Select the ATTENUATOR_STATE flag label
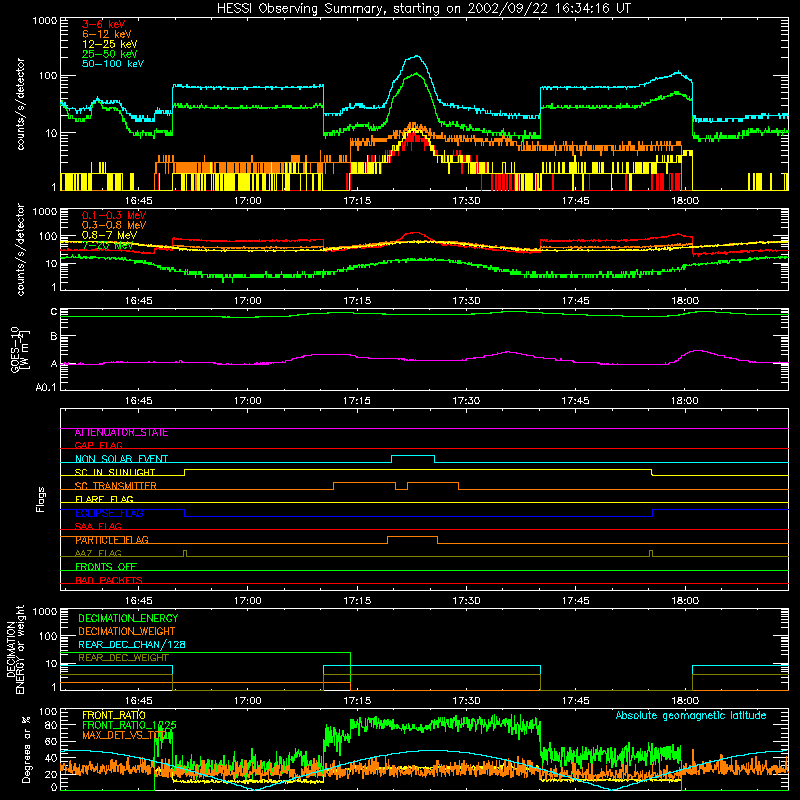Image resolution: width=800 pixels, height=800 pixels. click(121, 432)
